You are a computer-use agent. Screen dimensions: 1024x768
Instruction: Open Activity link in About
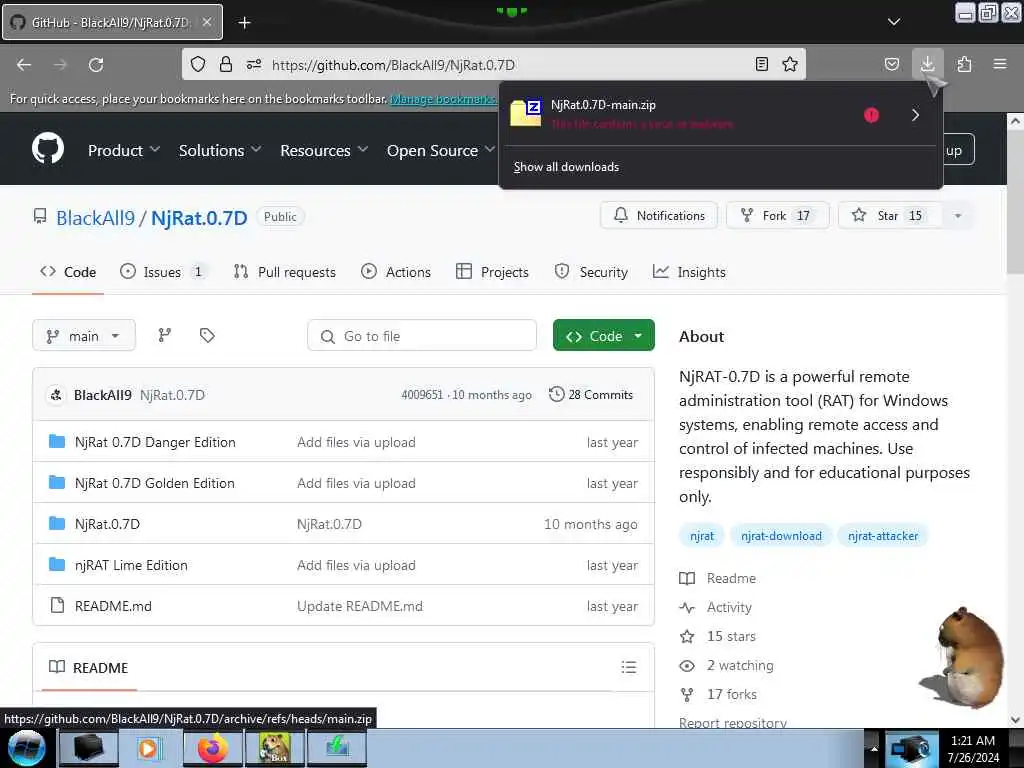click(716, 608)
